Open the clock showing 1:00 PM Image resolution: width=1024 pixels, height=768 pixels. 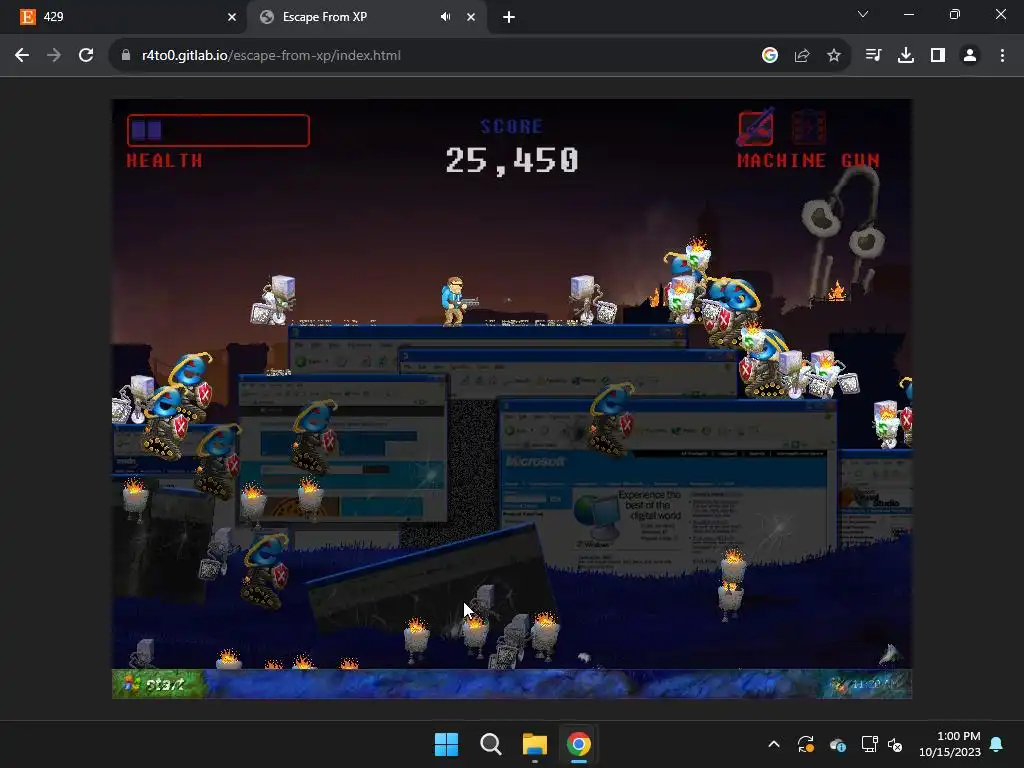(x=950, y=744)
